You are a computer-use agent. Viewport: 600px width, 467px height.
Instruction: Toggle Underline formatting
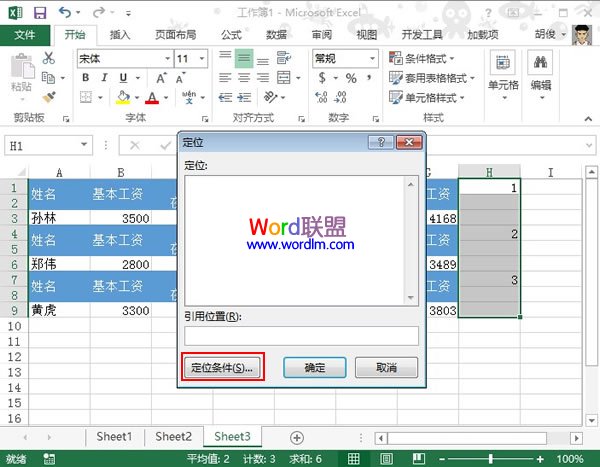point(123,78)
